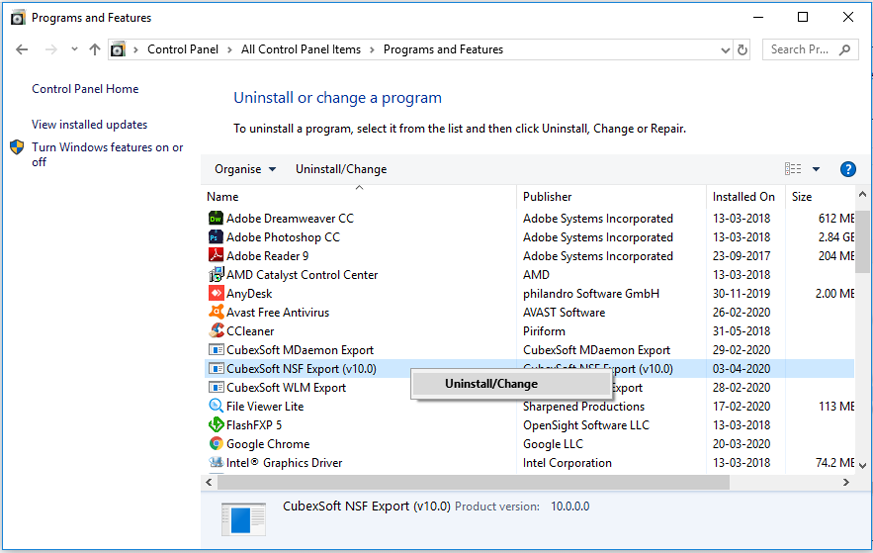Expand the chevron after Control Panel breadcrumb
The height and width of the screenshot is (553, 873).
click(229, 50)
